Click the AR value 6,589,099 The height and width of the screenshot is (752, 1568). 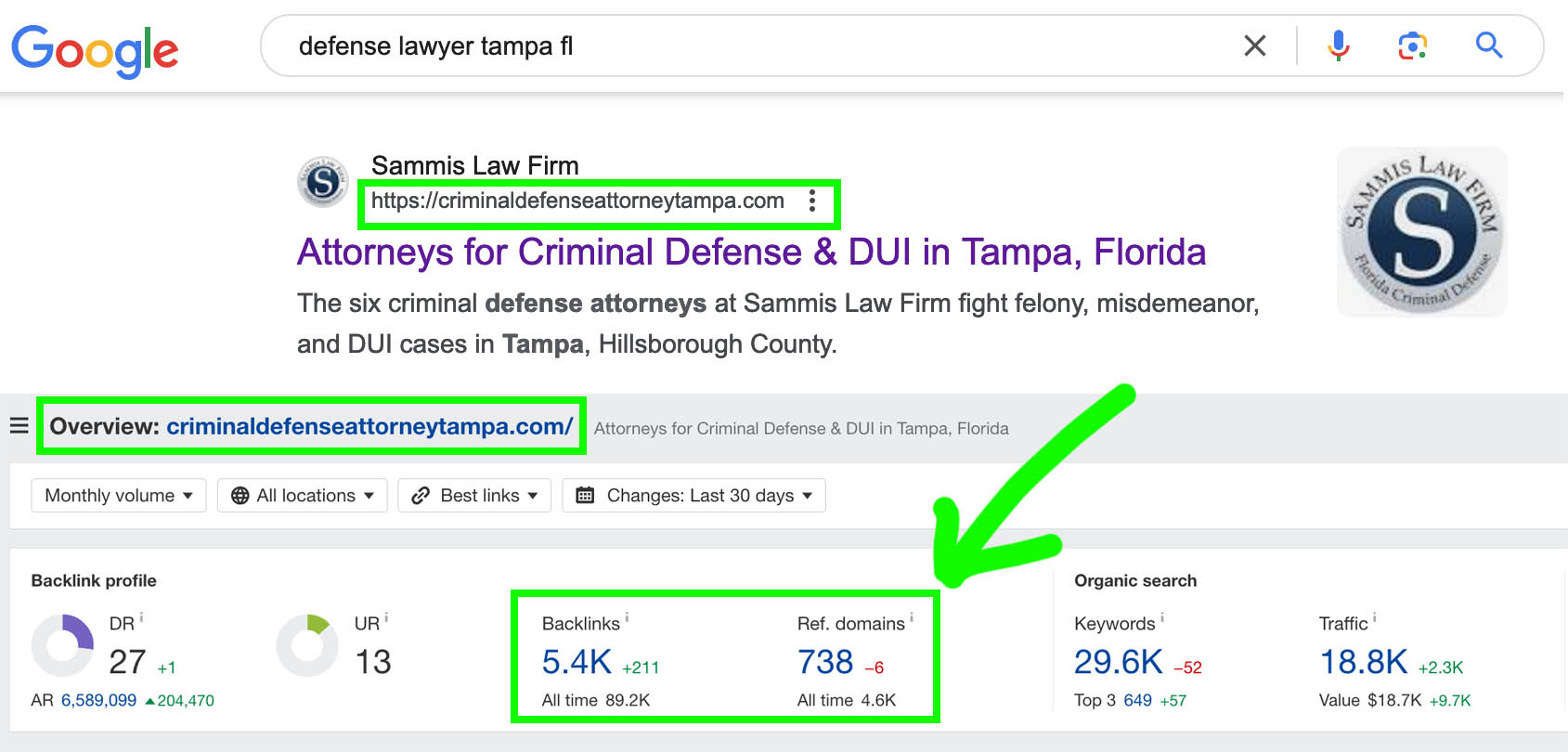coord(98,701)
